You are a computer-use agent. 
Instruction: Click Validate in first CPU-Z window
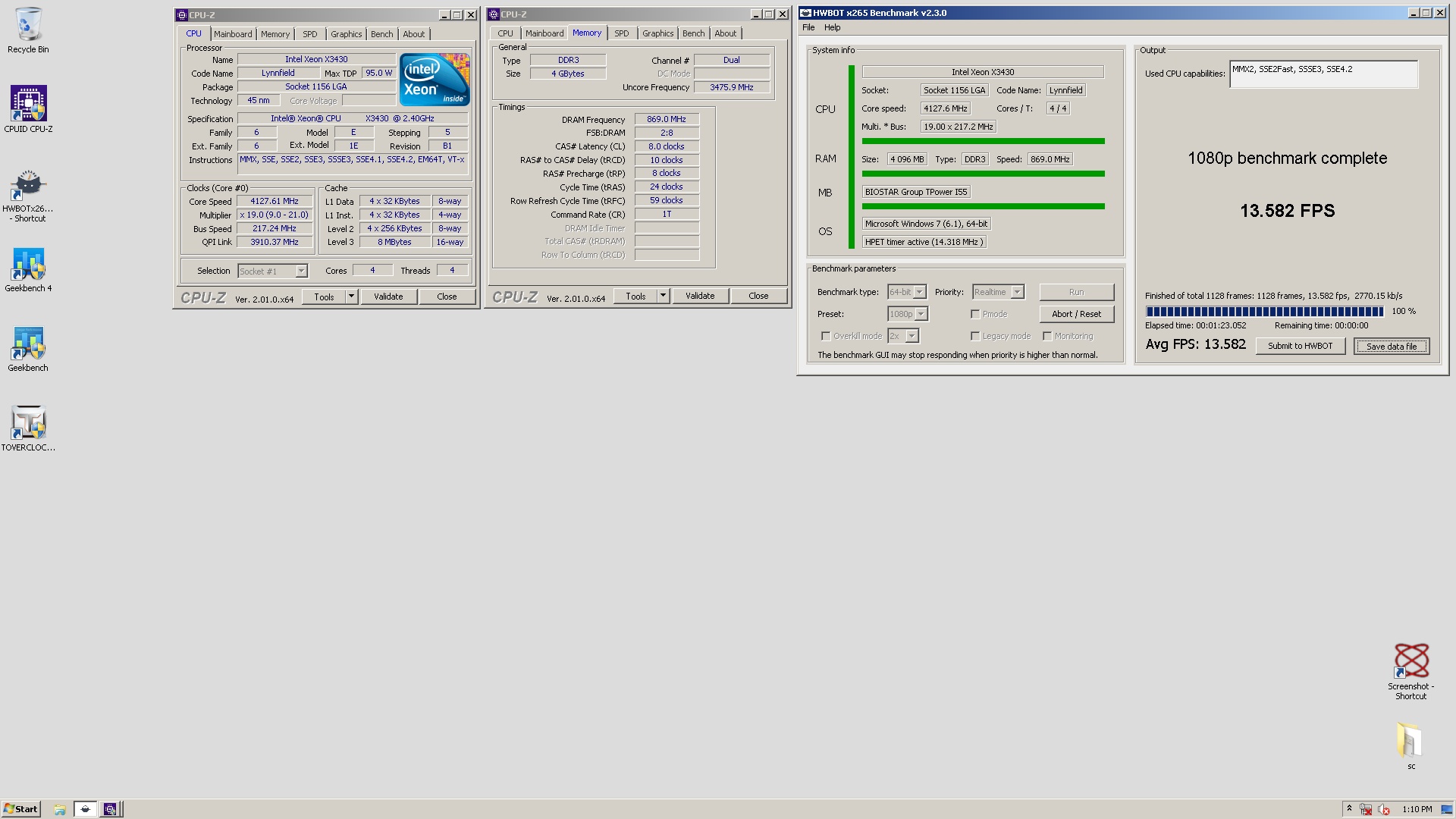(x=388, y=297)
